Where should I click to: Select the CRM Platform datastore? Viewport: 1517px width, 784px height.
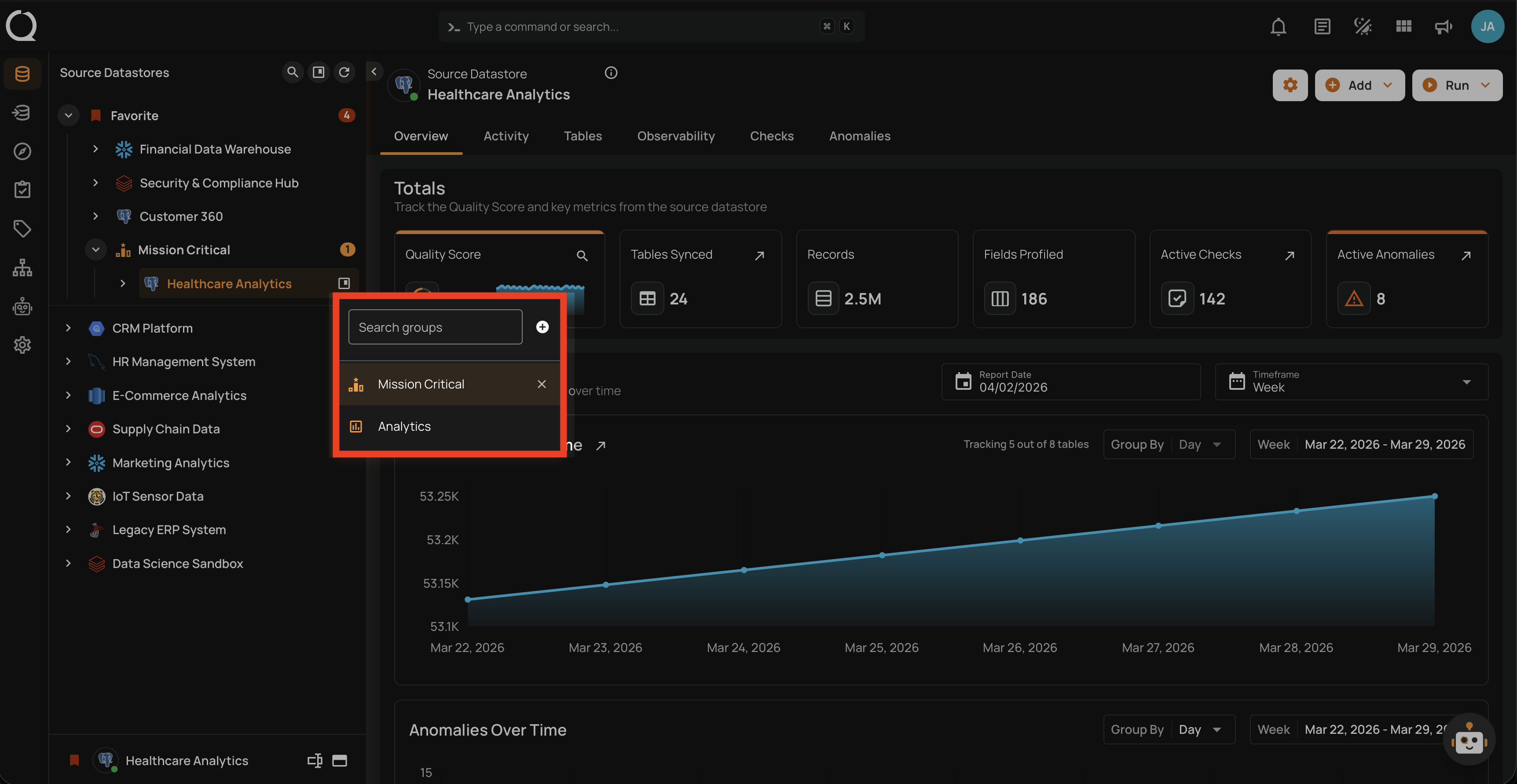click(152, 328)
